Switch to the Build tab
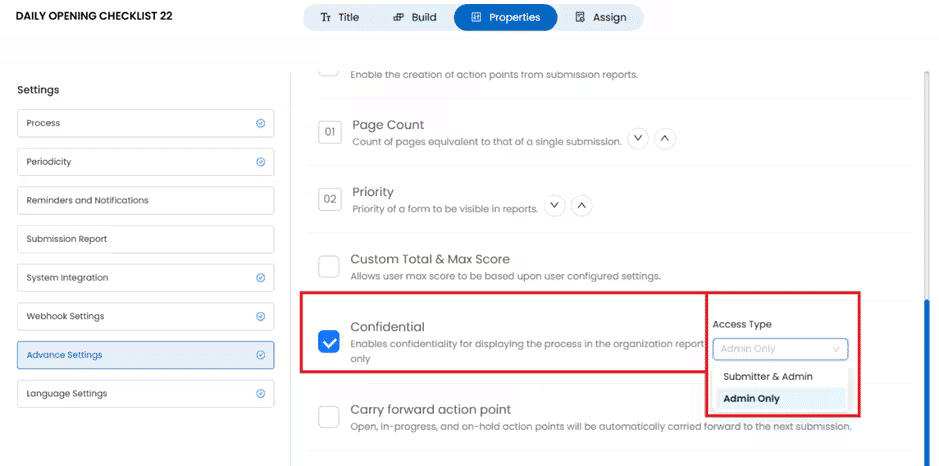 pyautogui.click(x=415, y=17)
